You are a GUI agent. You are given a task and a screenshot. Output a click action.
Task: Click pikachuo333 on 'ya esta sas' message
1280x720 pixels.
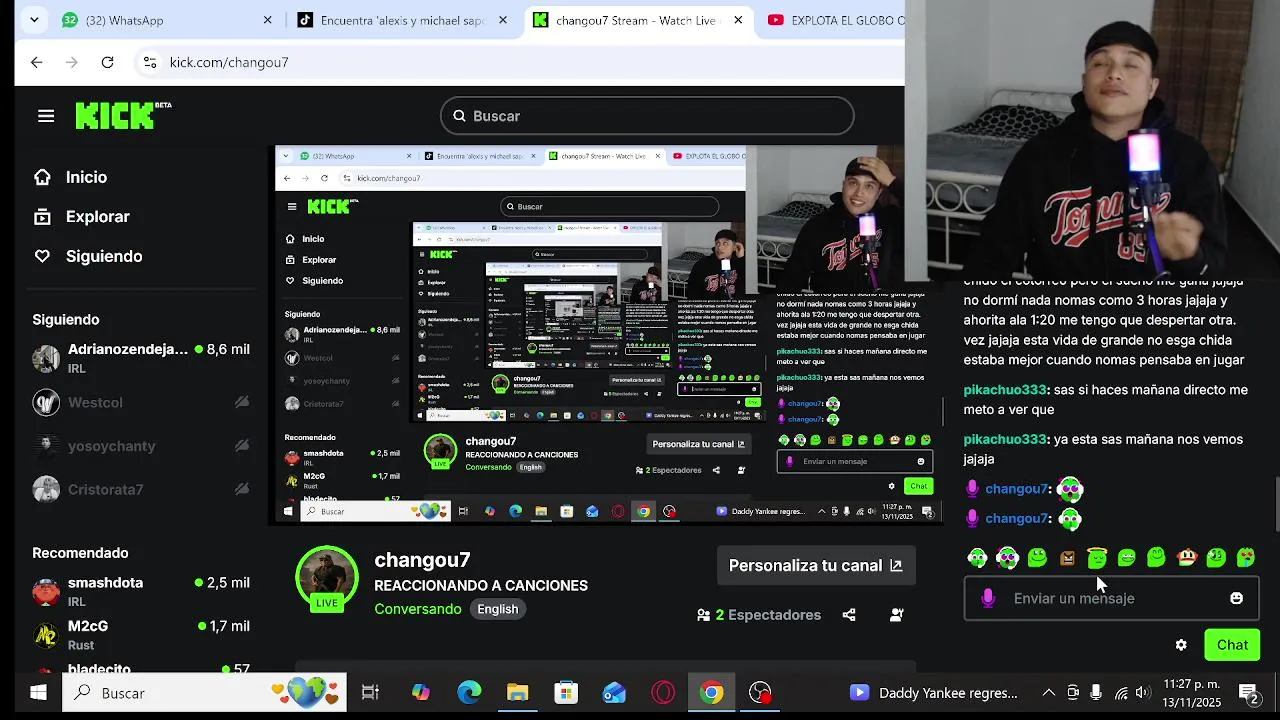(x=1005, y=439)
